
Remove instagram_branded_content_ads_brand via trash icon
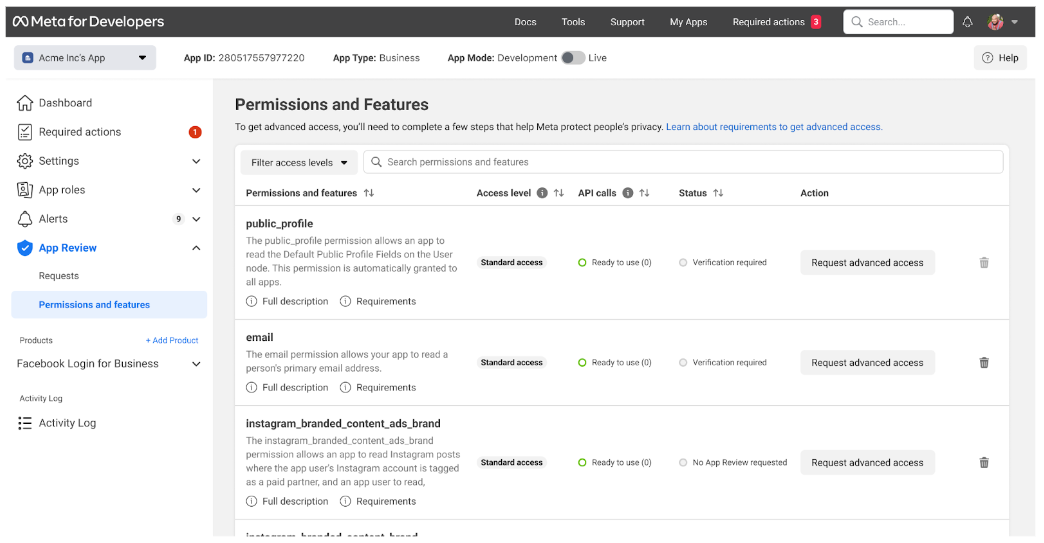[984, 462]
